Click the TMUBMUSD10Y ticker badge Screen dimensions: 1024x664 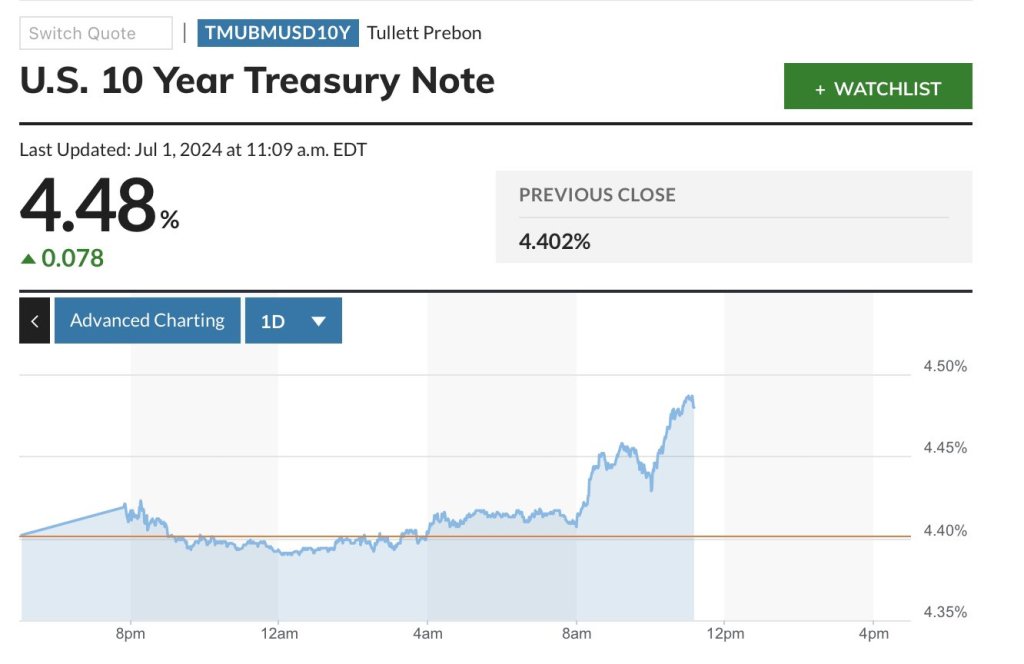pyautogui.click(x=277, y=33)
